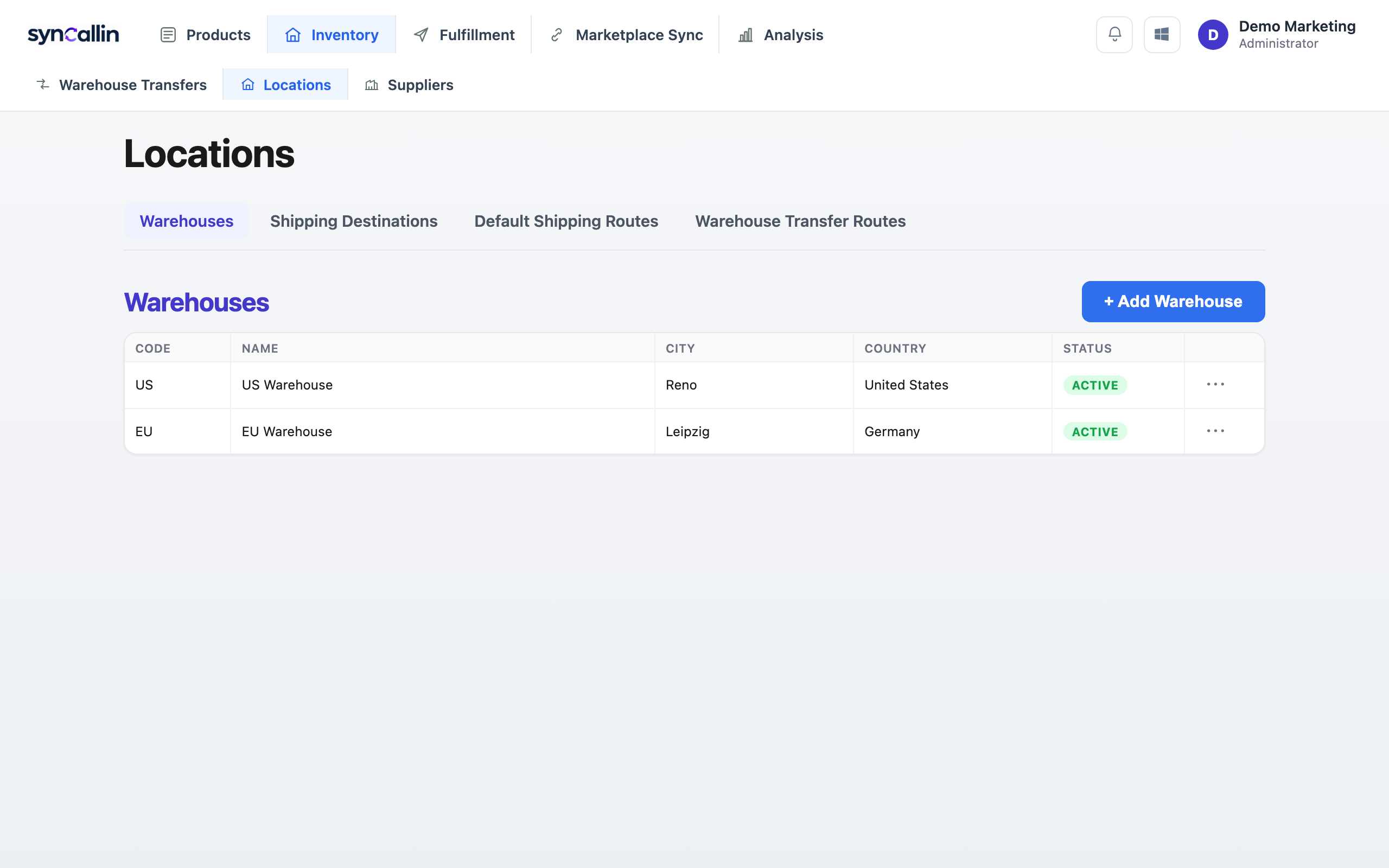Image resolution: width=1389 pixels, height=868 pixels.
Task: Click the Reno city cell
Action: 754,385
